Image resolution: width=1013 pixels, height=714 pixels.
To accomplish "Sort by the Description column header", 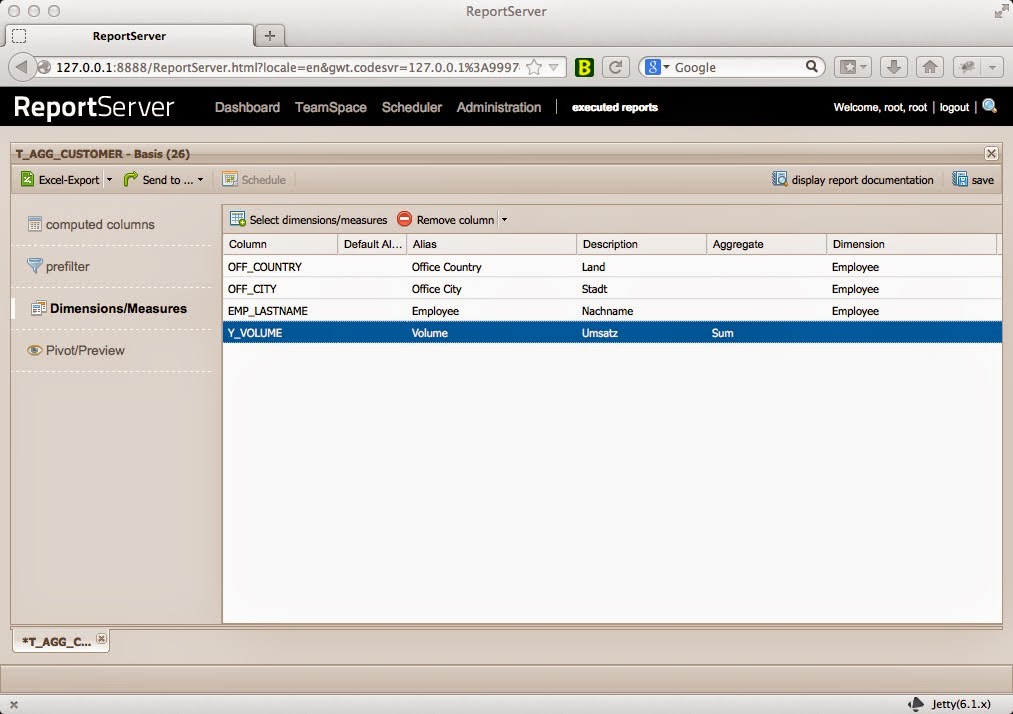I will click(x=641, y=244).
